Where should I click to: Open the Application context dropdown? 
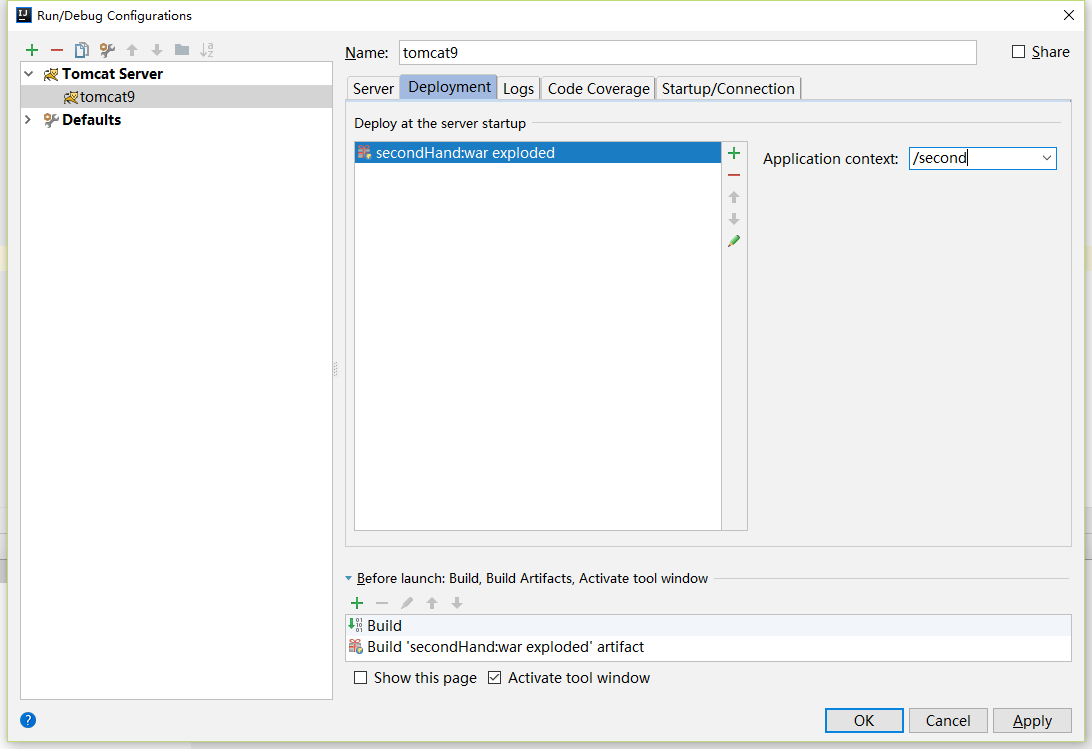click(1046, 158)
